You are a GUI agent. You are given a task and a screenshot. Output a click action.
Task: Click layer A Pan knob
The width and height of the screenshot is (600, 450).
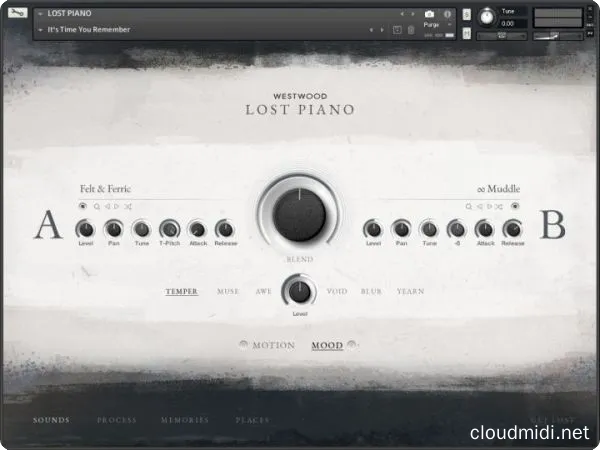coord(114,230)
